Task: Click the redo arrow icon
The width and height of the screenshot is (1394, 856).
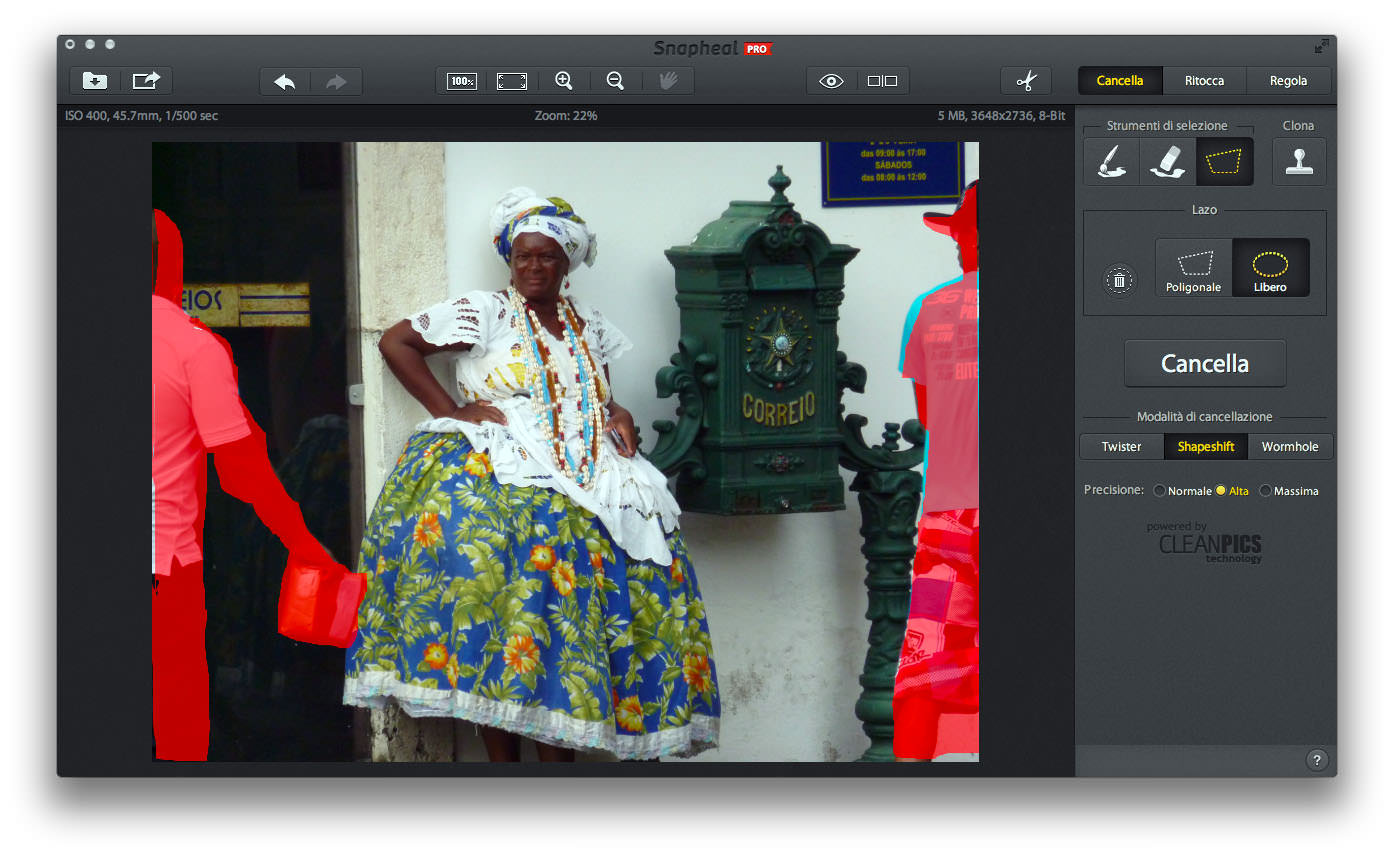Action: tap(336, 81)
